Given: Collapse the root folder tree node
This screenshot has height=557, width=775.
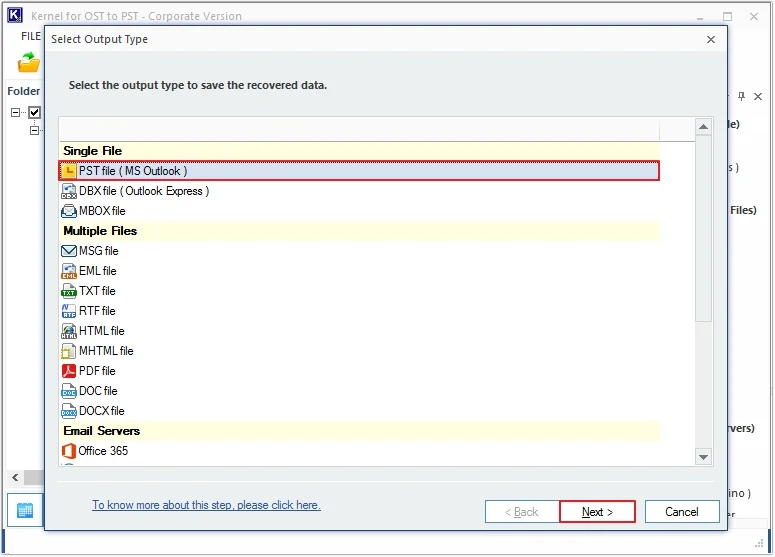Looking at the screenshot, I should pyautogui.click(x=15, y=113).
